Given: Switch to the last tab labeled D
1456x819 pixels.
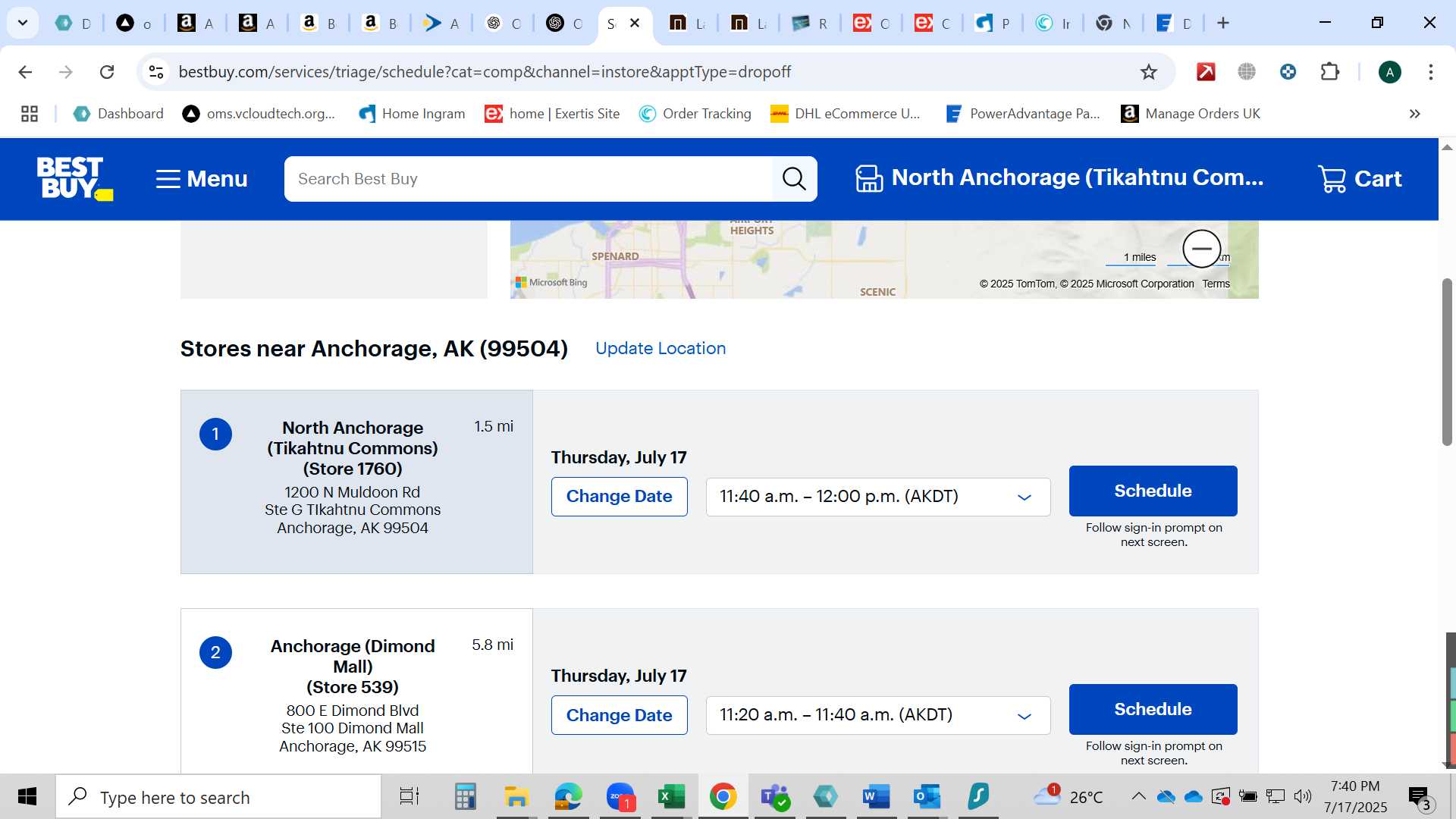Looking at the screenshot, I should (1174, 24).
